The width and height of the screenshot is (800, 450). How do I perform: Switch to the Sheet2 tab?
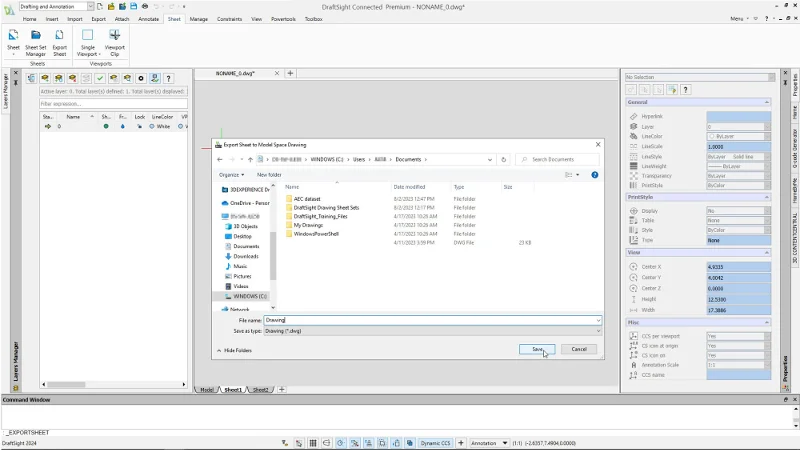[x=260, y=389]
